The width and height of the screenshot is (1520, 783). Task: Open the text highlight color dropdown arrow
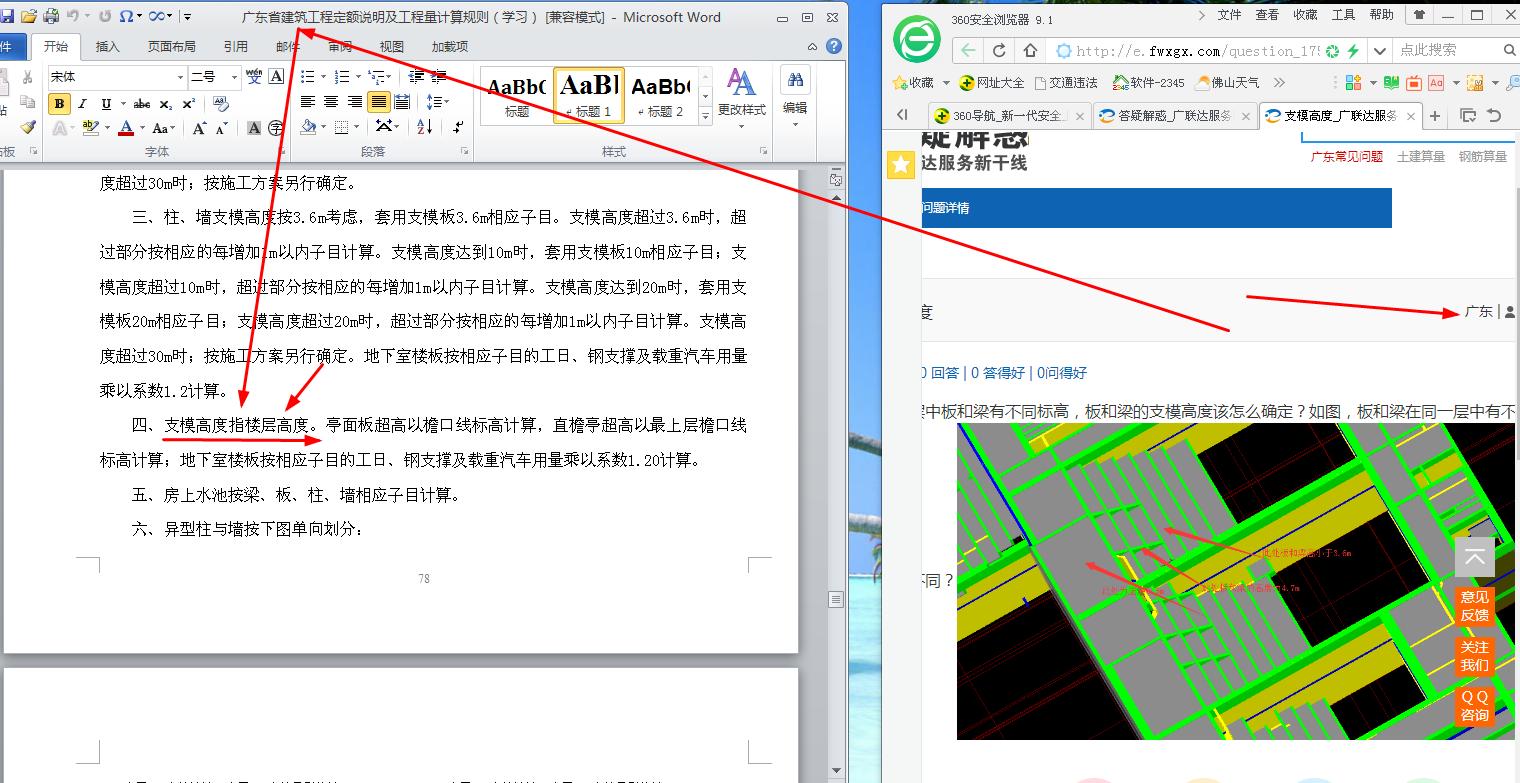[107, 128]
